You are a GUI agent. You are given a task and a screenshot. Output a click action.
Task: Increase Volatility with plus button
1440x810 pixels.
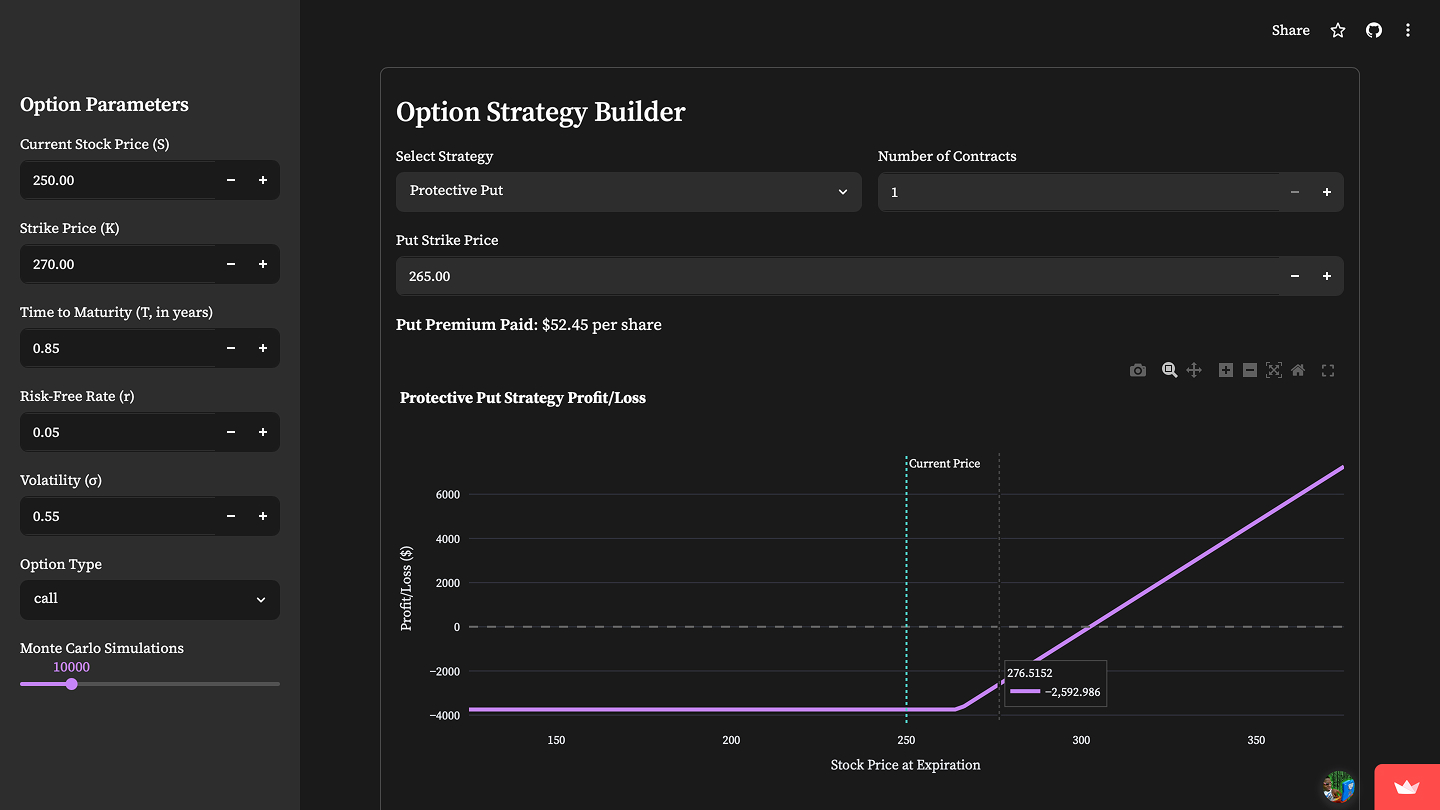263,516
